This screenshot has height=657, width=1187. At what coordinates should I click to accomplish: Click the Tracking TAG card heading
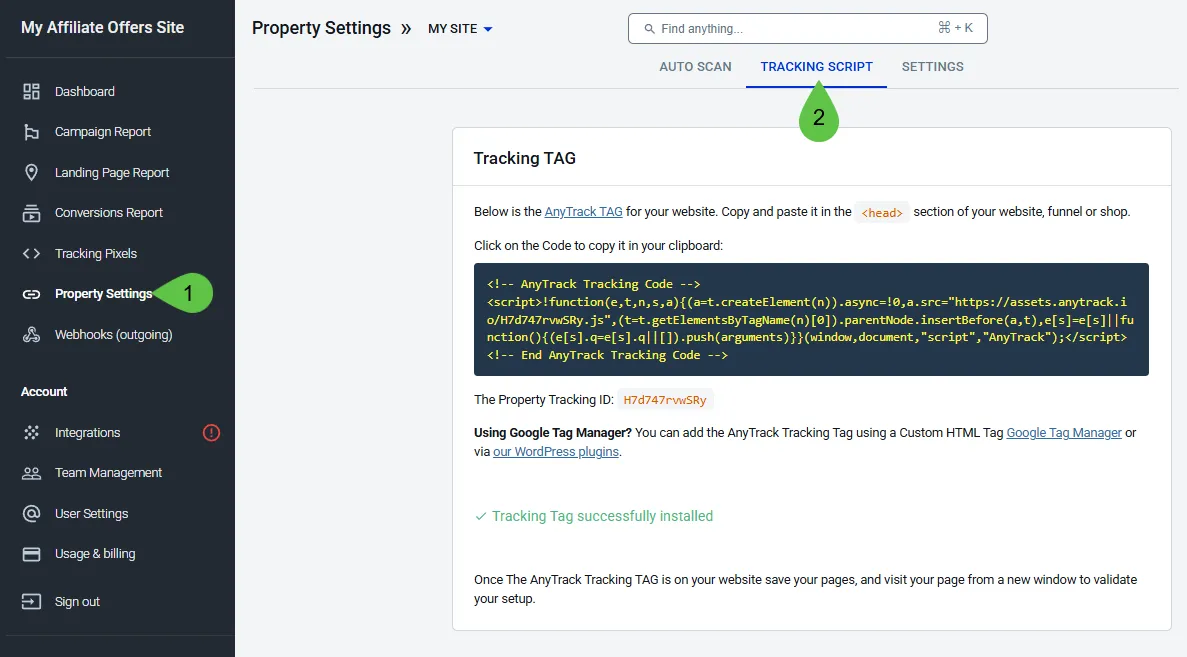[525, 158]
